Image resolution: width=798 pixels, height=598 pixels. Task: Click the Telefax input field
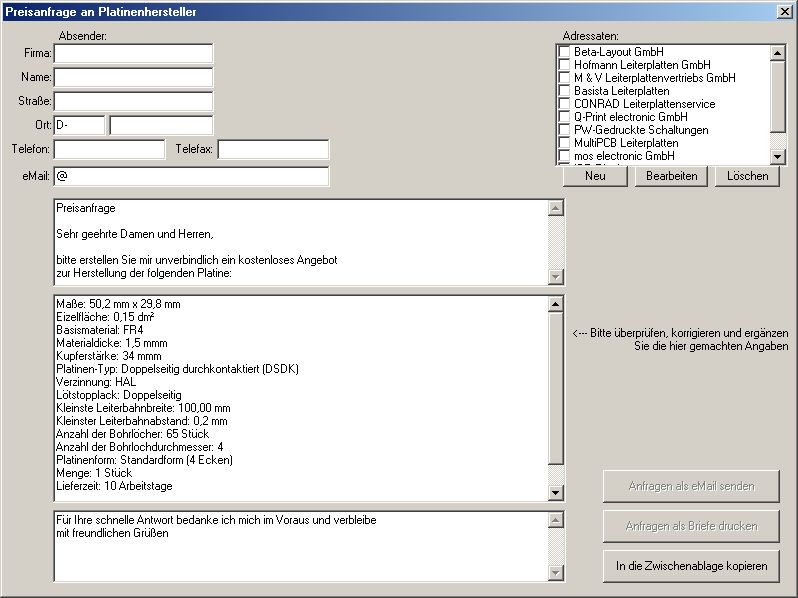273,149
